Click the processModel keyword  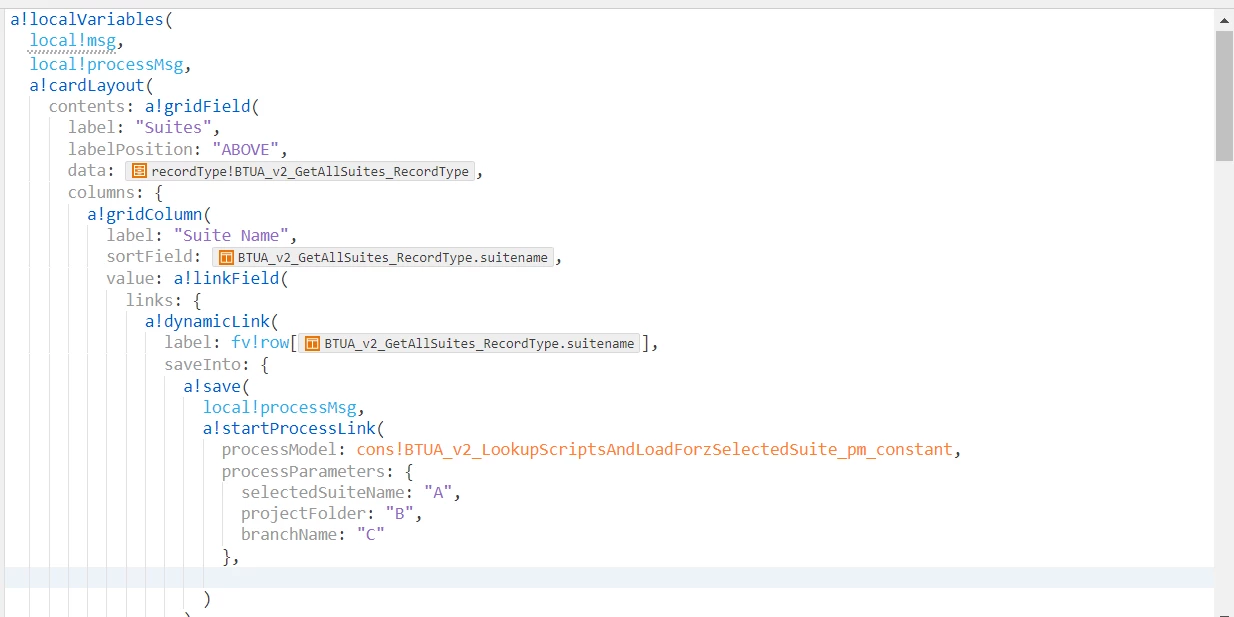(x=280, y=450)
